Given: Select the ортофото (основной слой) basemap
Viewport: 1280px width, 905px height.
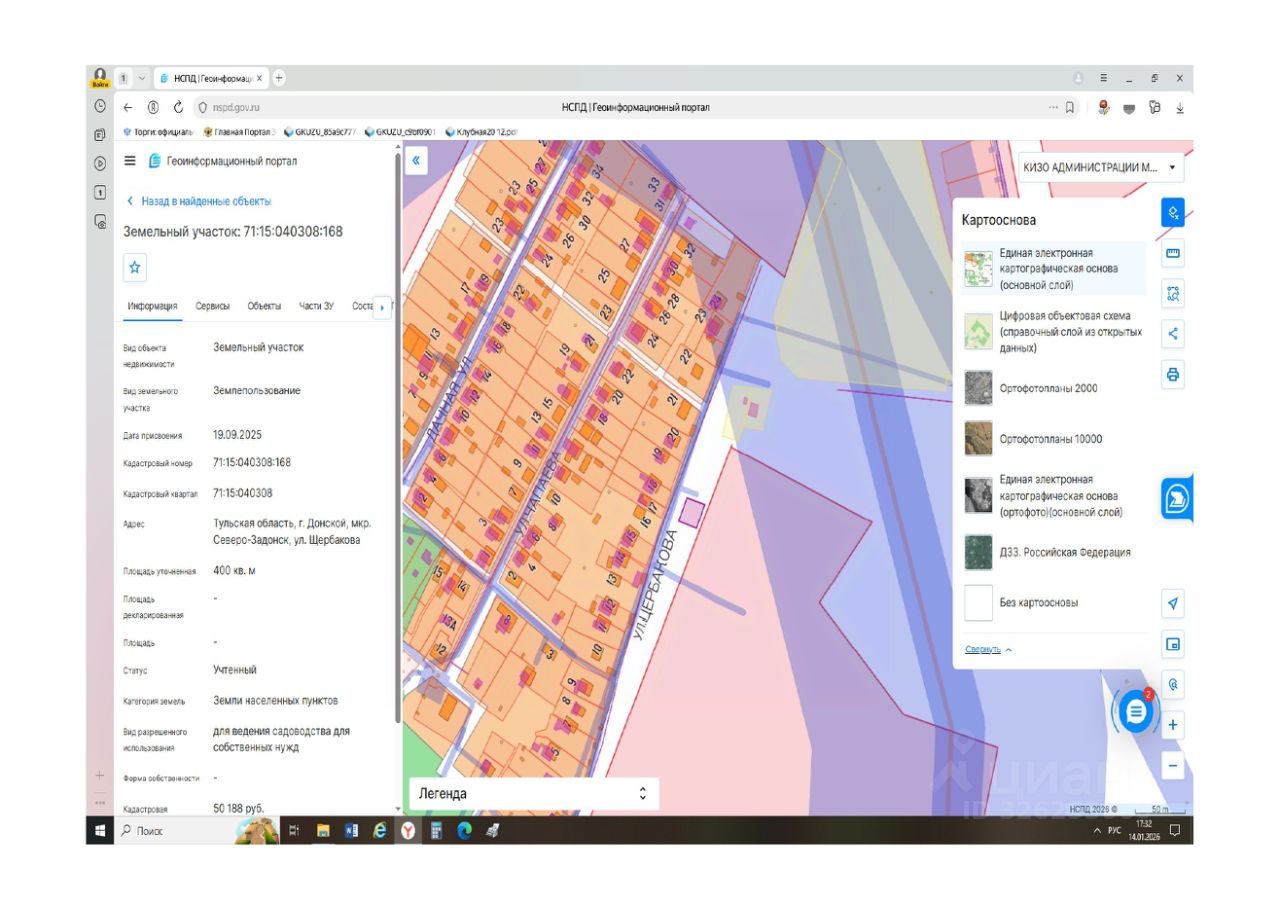Looking at the screenshot, I should [1054, 496].
